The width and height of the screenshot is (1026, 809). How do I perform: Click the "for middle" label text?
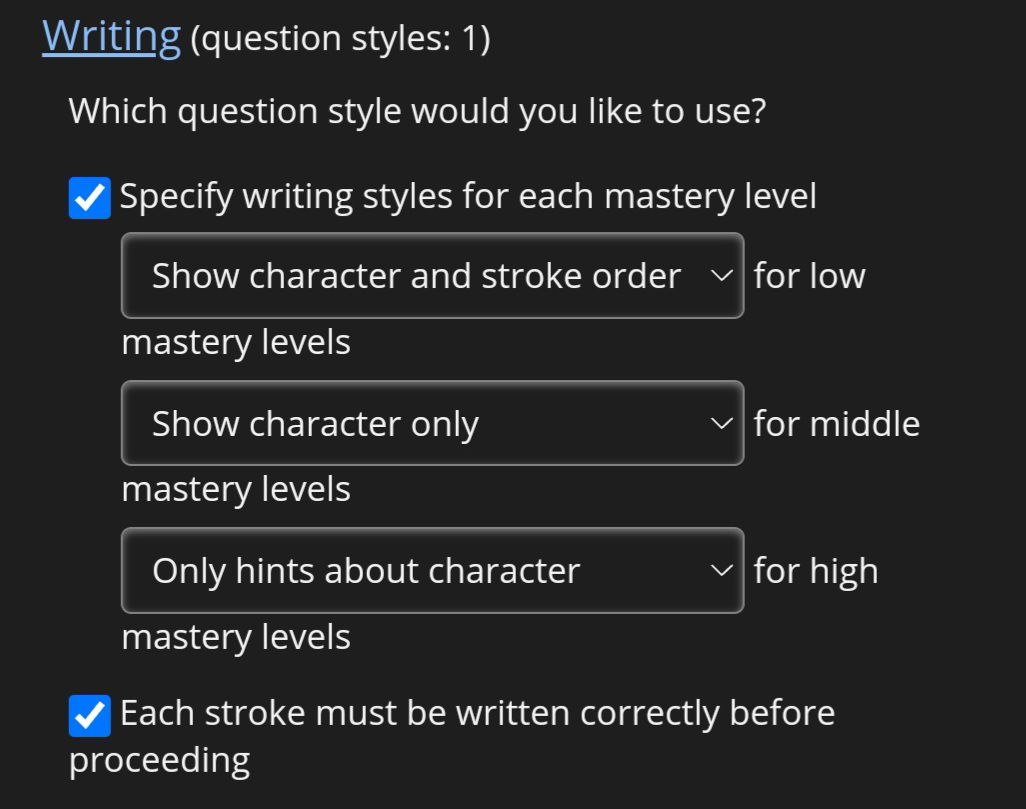(836, 423)
